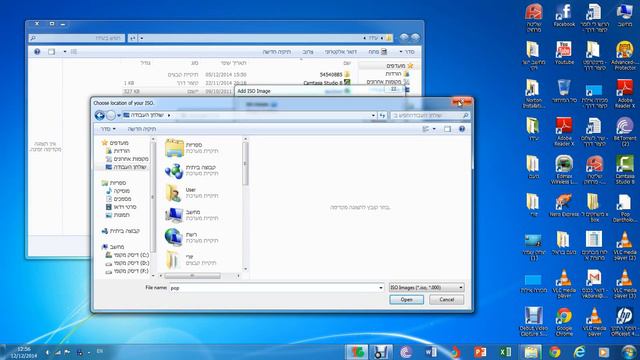Image resolution: width=640 pixels, height=360 pixels.
Task: Select the Network globe item in the file list
Action: point(192,238)
